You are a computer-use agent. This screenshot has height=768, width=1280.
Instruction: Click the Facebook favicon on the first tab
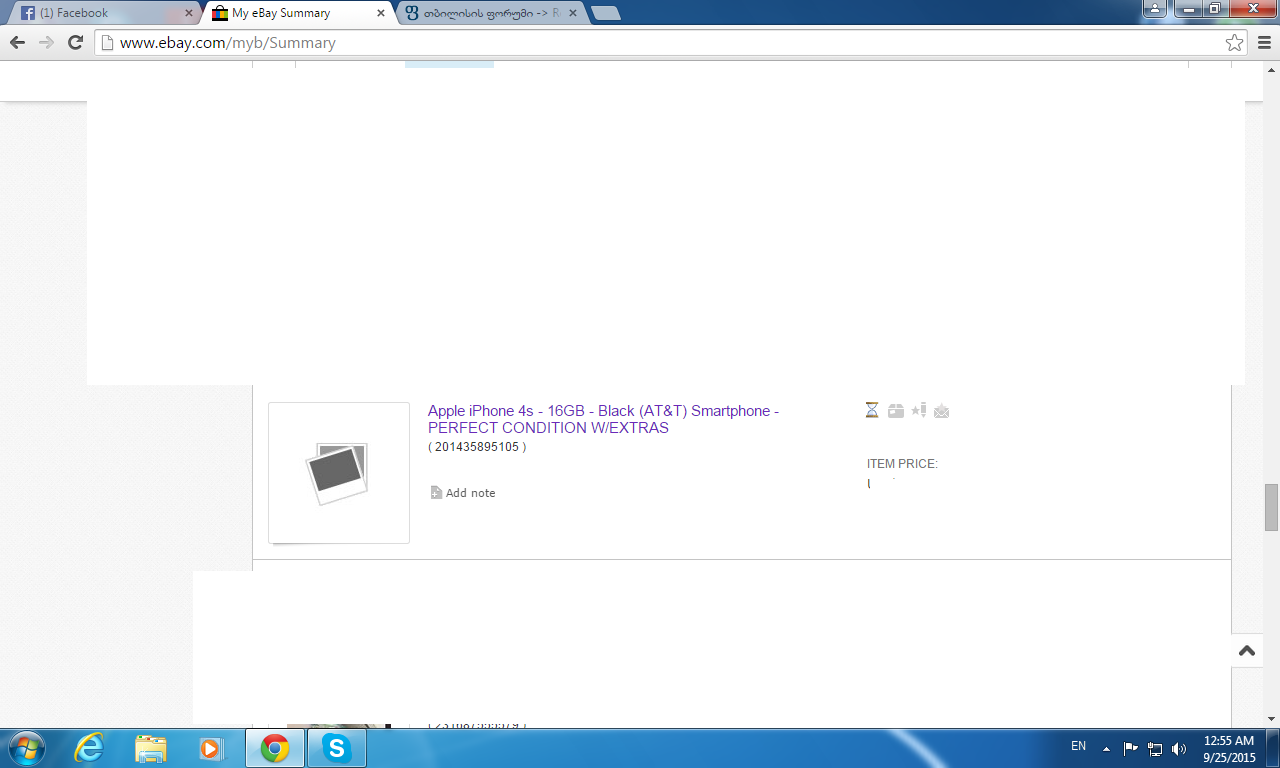pyautogui.click(x=28, y=14)
